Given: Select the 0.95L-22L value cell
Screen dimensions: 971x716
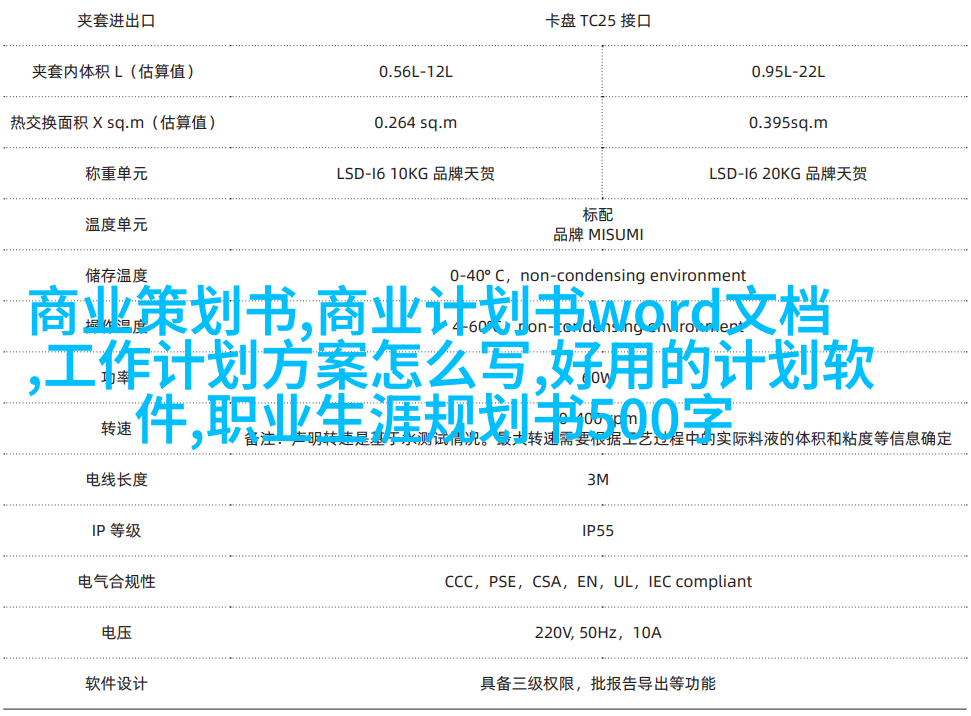Looking at the screenshot, I should click(788, 71).
